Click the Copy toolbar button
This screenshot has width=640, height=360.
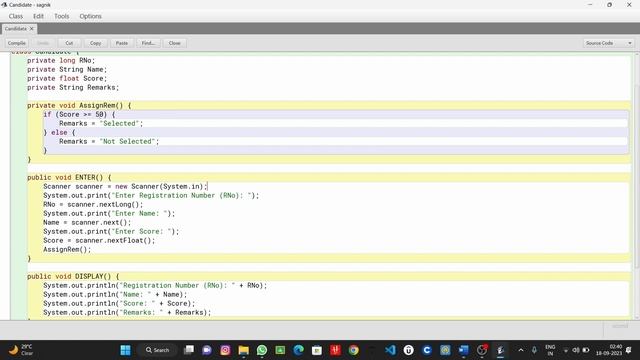coord(96,43)
